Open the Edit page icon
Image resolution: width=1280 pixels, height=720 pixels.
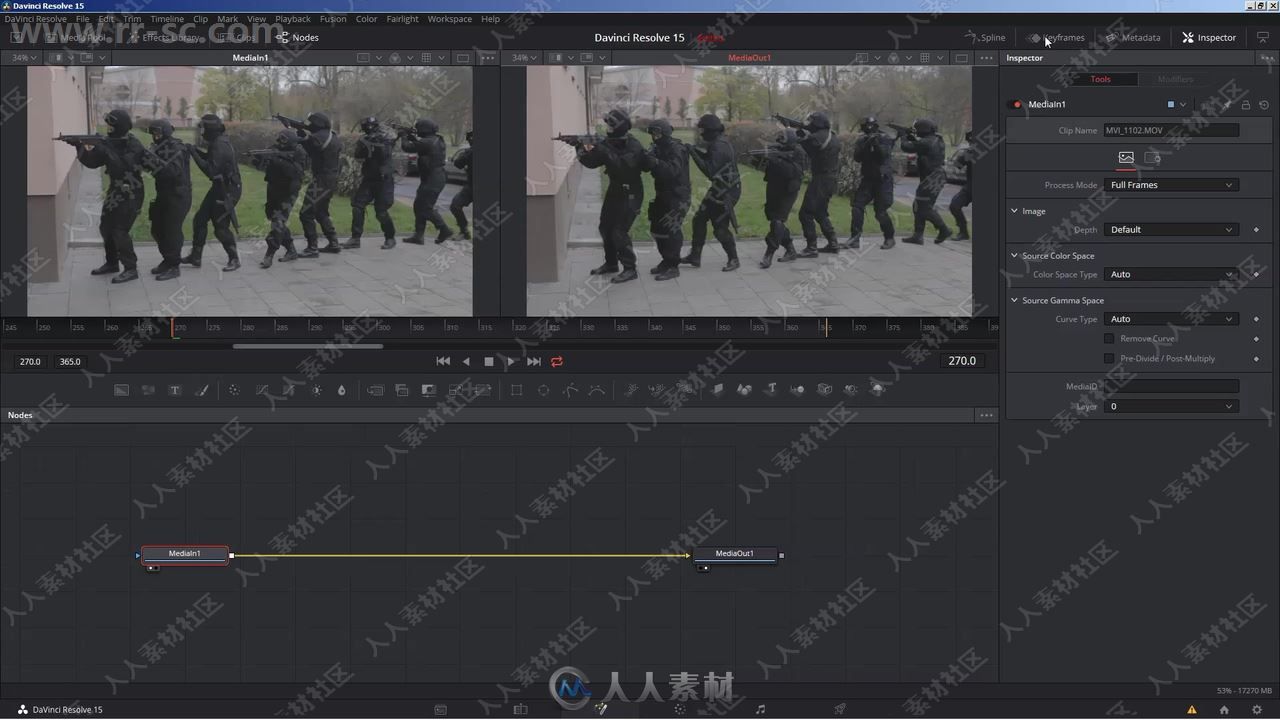coord(520,709)
